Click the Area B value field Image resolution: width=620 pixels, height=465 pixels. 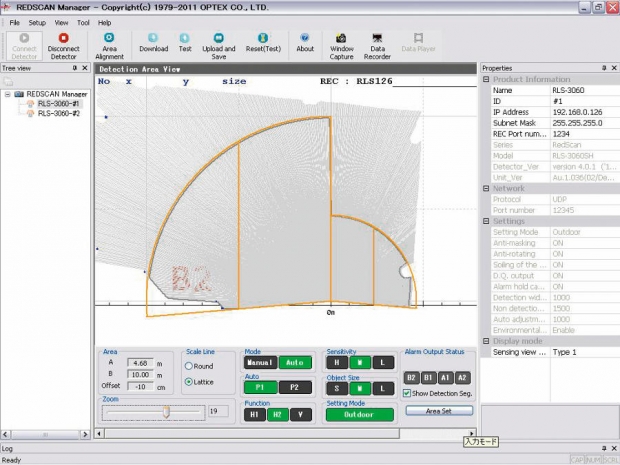click(140, 375)
